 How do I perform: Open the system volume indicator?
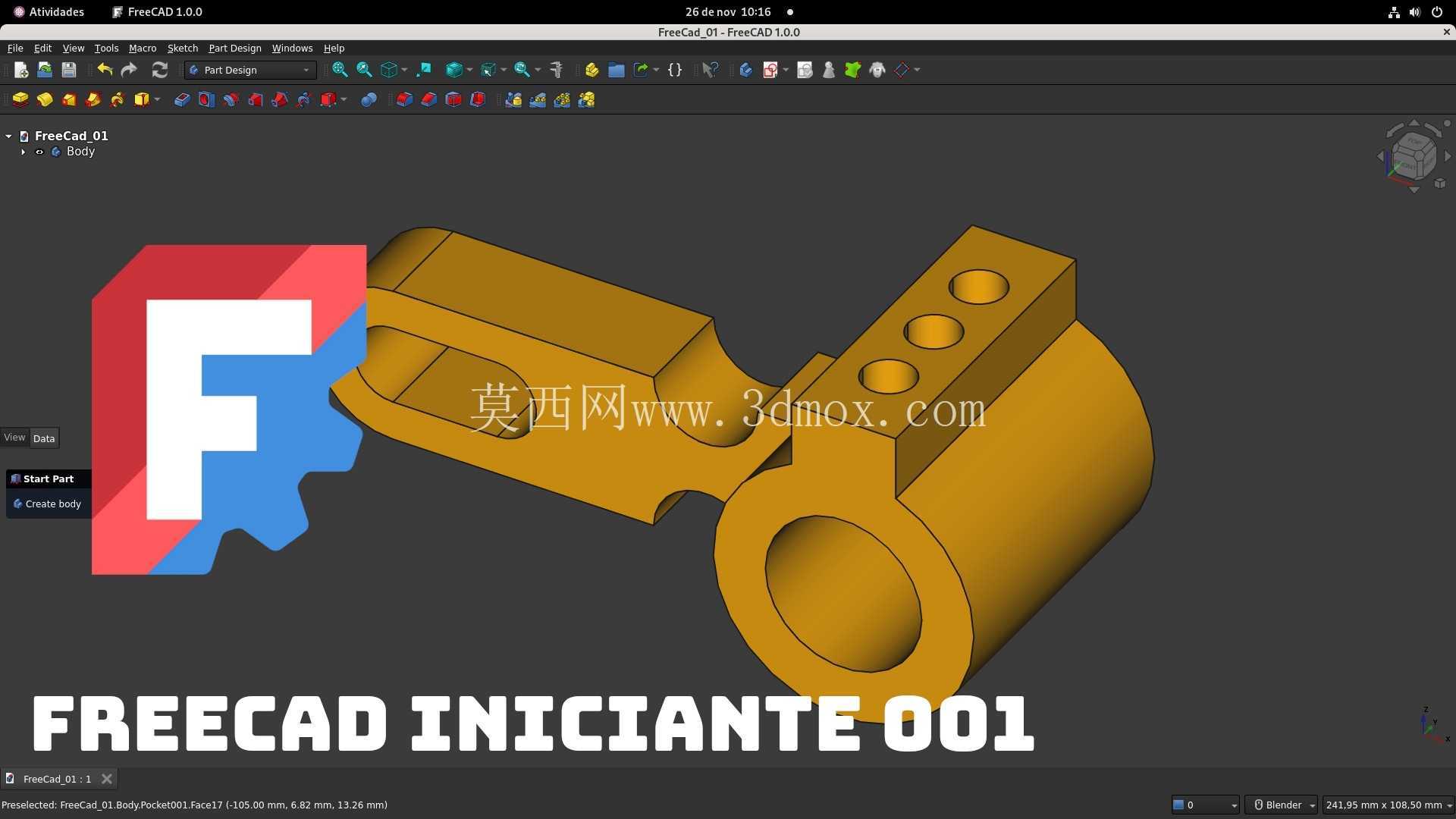pyautogui.click(x=1415, y=12)
